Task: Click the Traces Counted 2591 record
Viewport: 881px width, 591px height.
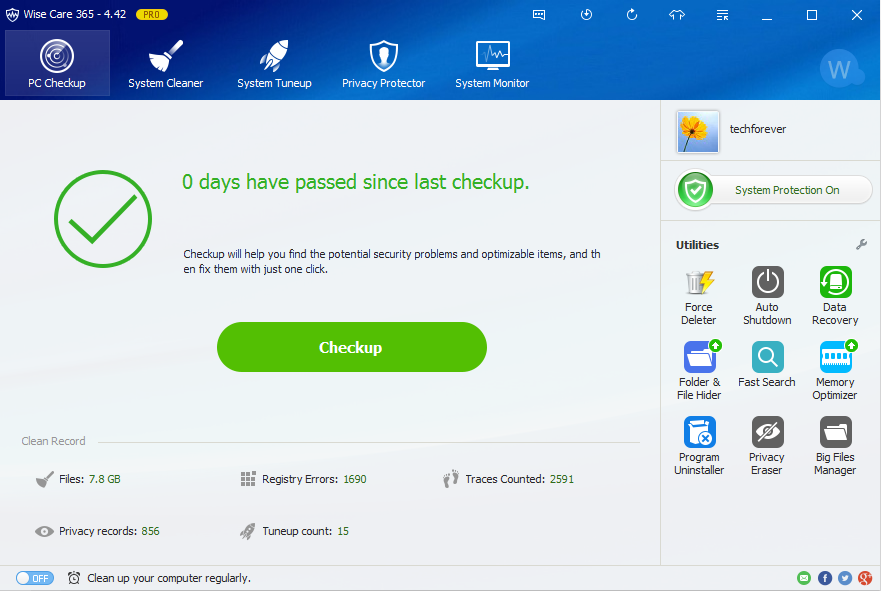Action: coord(508,479)
